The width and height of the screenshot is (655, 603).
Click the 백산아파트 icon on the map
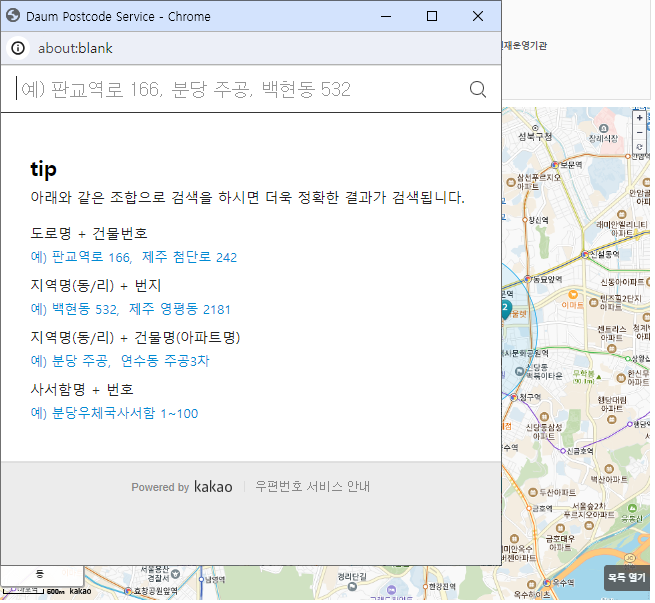tap(609, 469)
